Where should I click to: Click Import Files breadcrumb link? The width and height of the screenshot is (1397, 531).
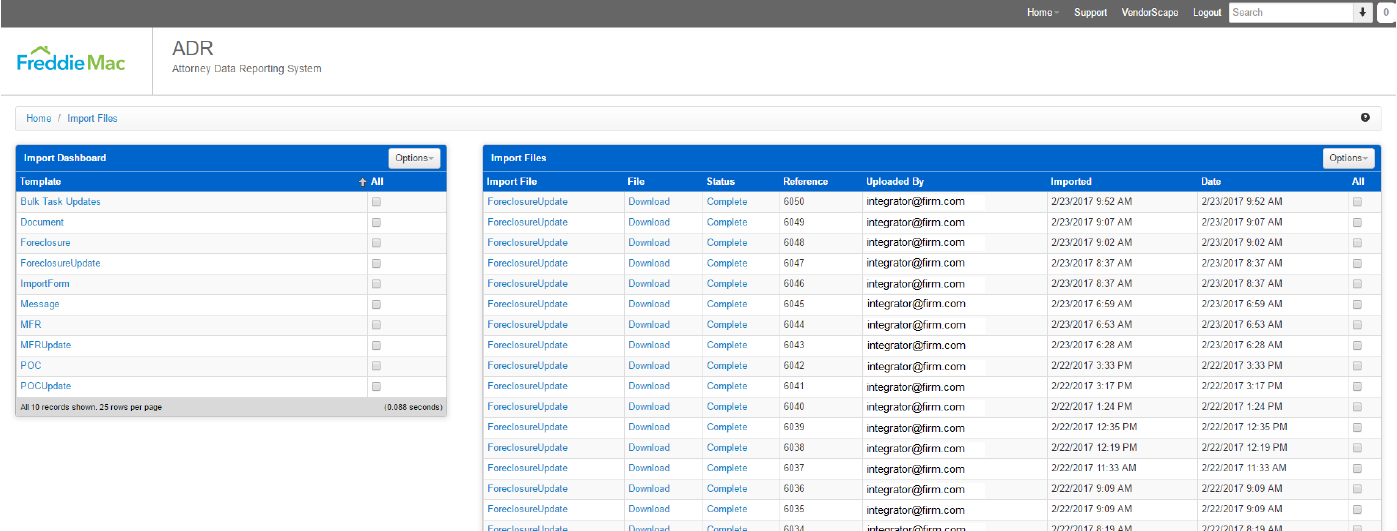click(x=92, y=118)
